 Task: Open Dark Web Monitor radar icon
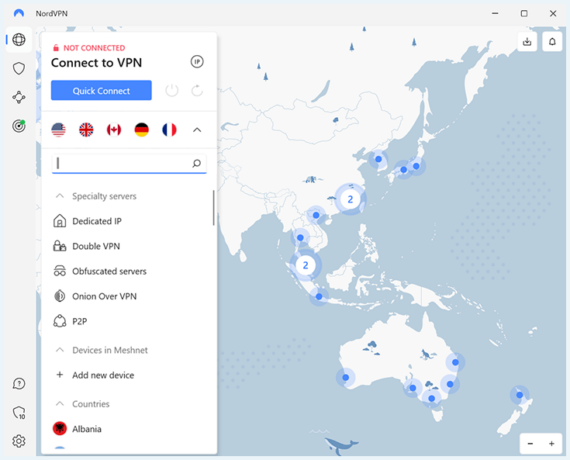(x=19, y=126)
